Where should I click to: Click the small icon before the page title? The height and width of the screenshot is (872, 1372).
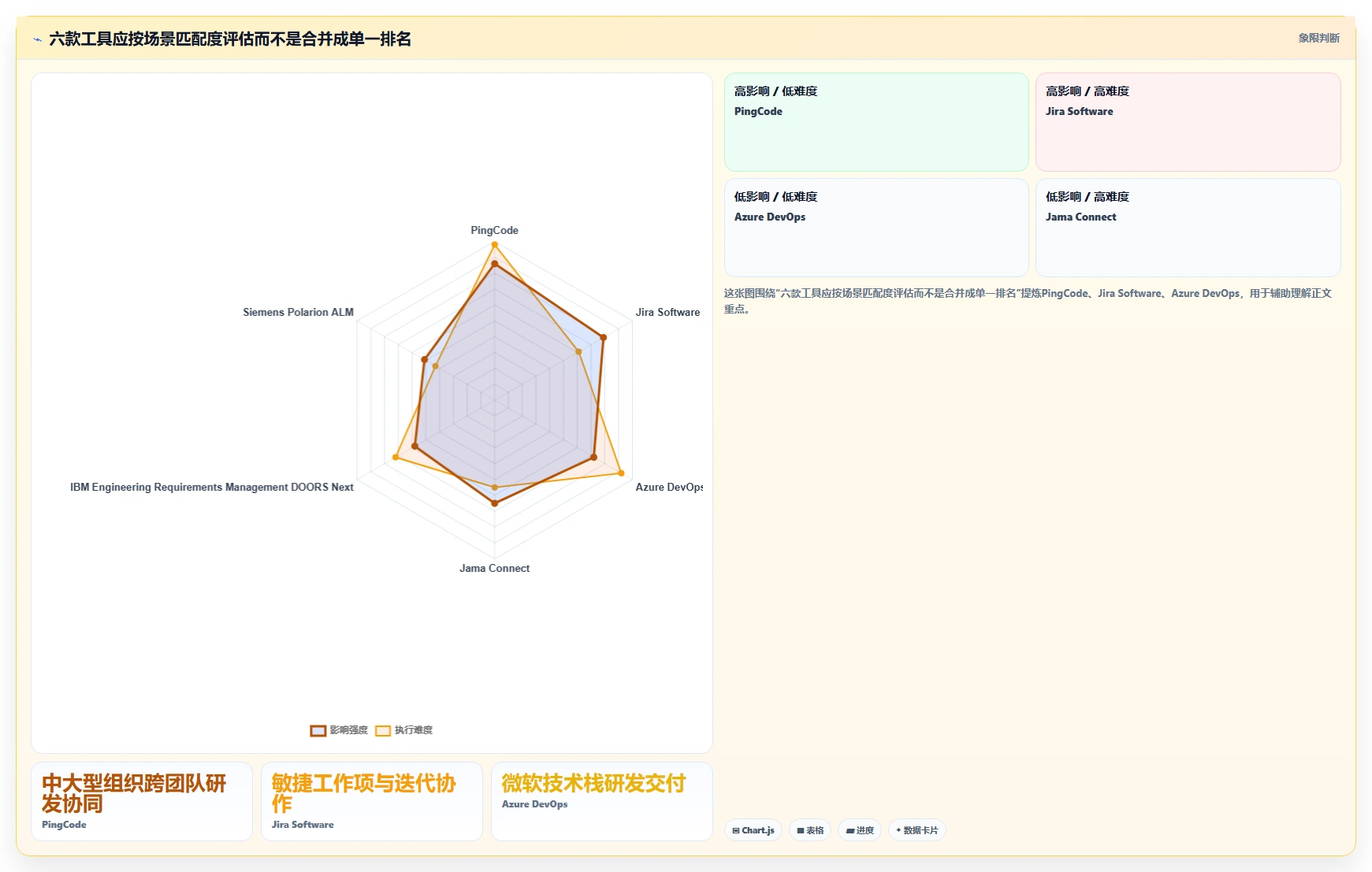click(37, 39)
